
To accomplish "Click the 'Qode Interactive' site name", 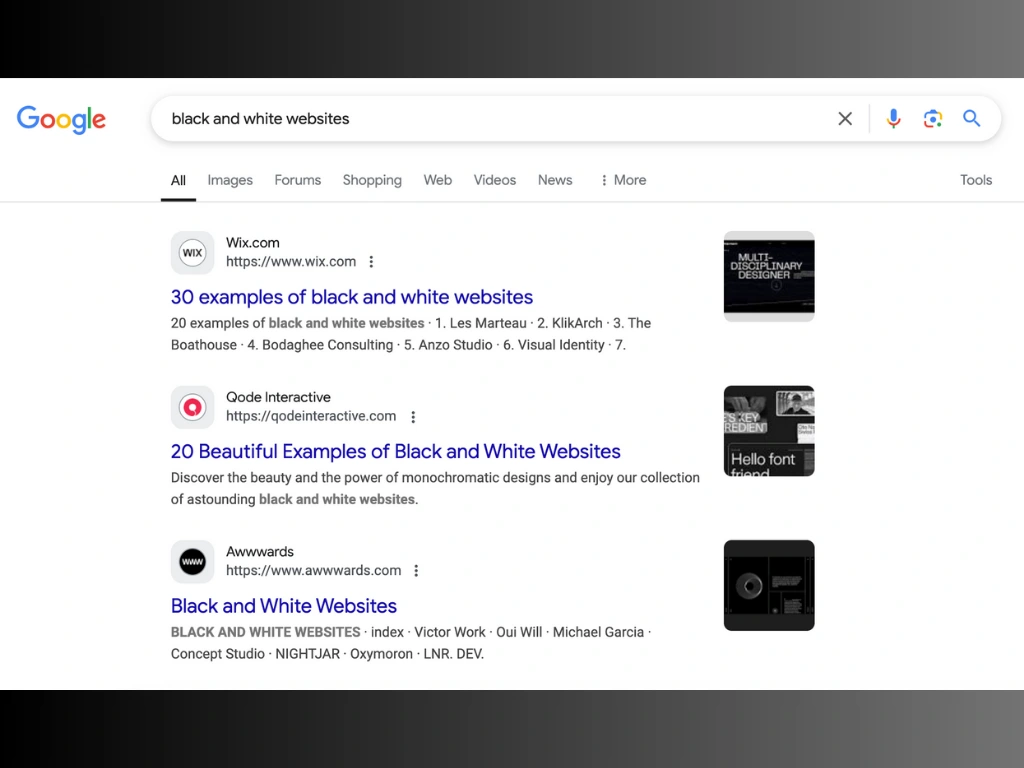I will pyautogui.click(x=278, y=397).
